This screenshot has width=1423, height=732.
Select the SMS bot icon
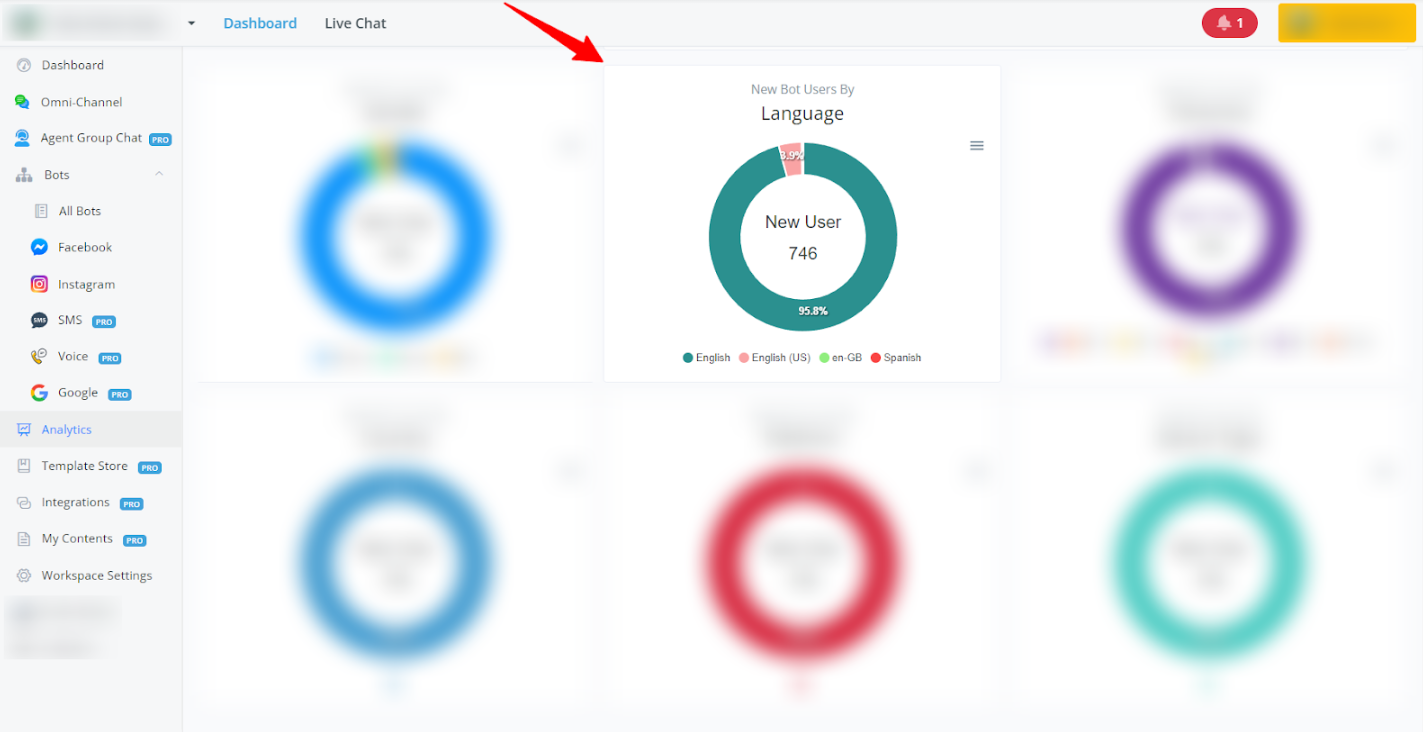point(39,321)
